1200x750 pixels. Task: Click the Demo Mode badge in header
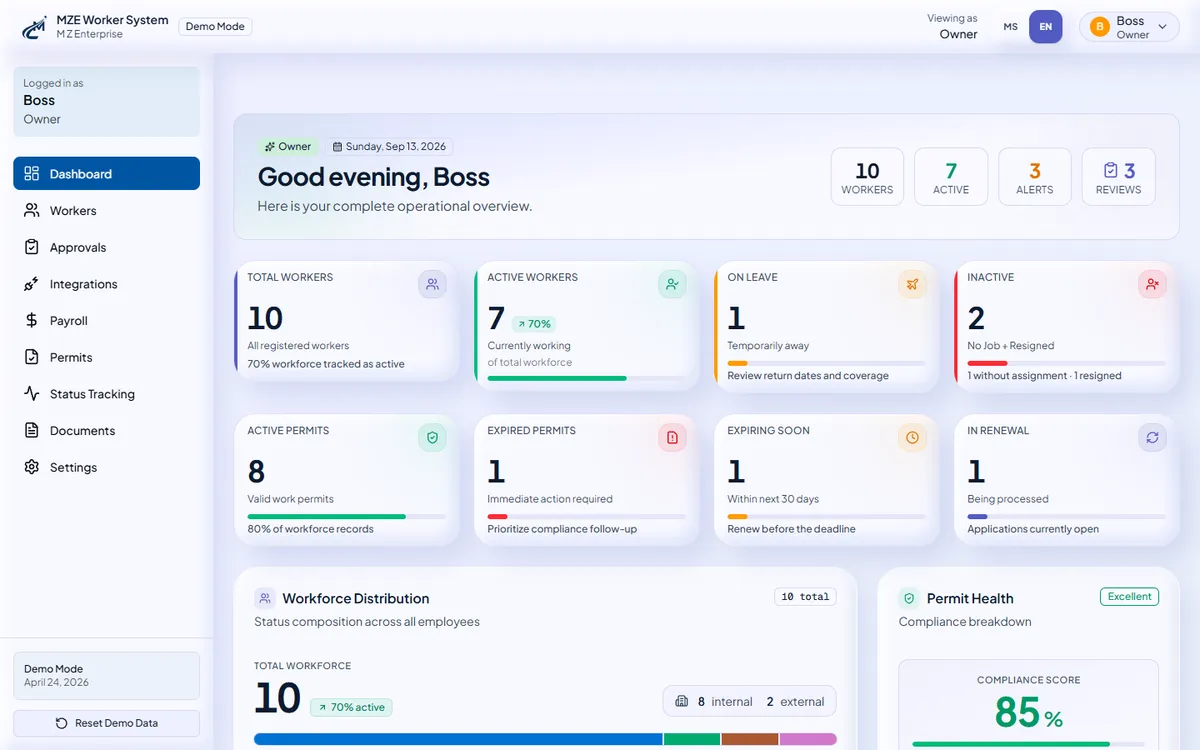pyautogui.click(x=215, y=27)
